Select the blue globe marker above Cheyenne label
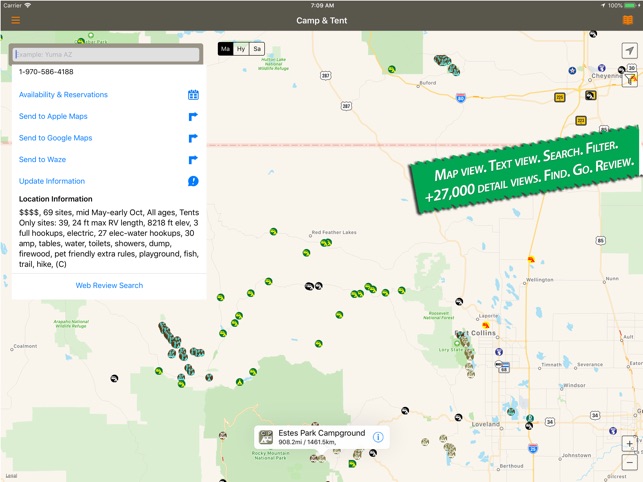Screen dimensions: 643x482 click(x=602, y=68)
